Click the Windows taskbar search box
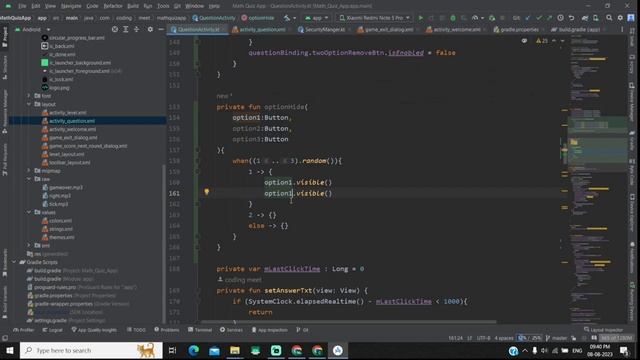Screen dimensions: 640x360 (x=91, y=350)
